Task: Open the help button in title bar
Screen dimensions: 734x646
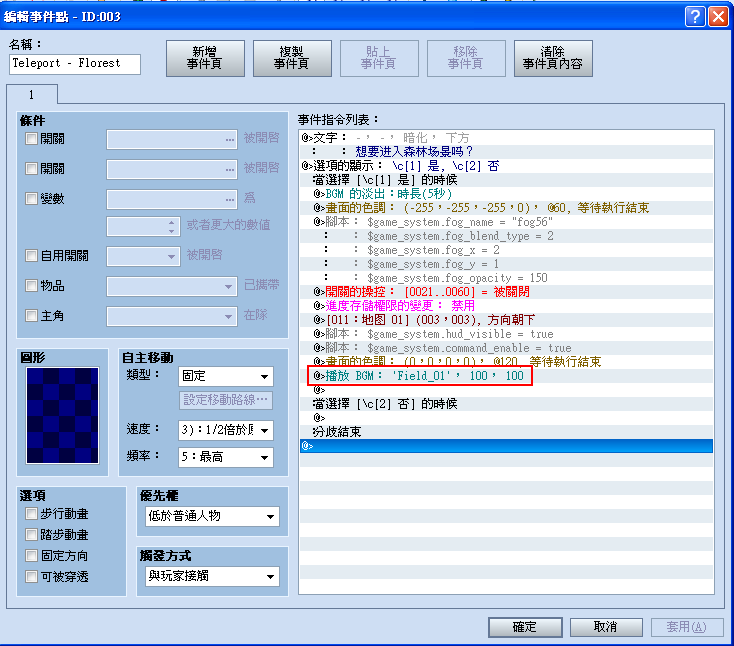Action: pyautogui.click(x=695, y=17)
